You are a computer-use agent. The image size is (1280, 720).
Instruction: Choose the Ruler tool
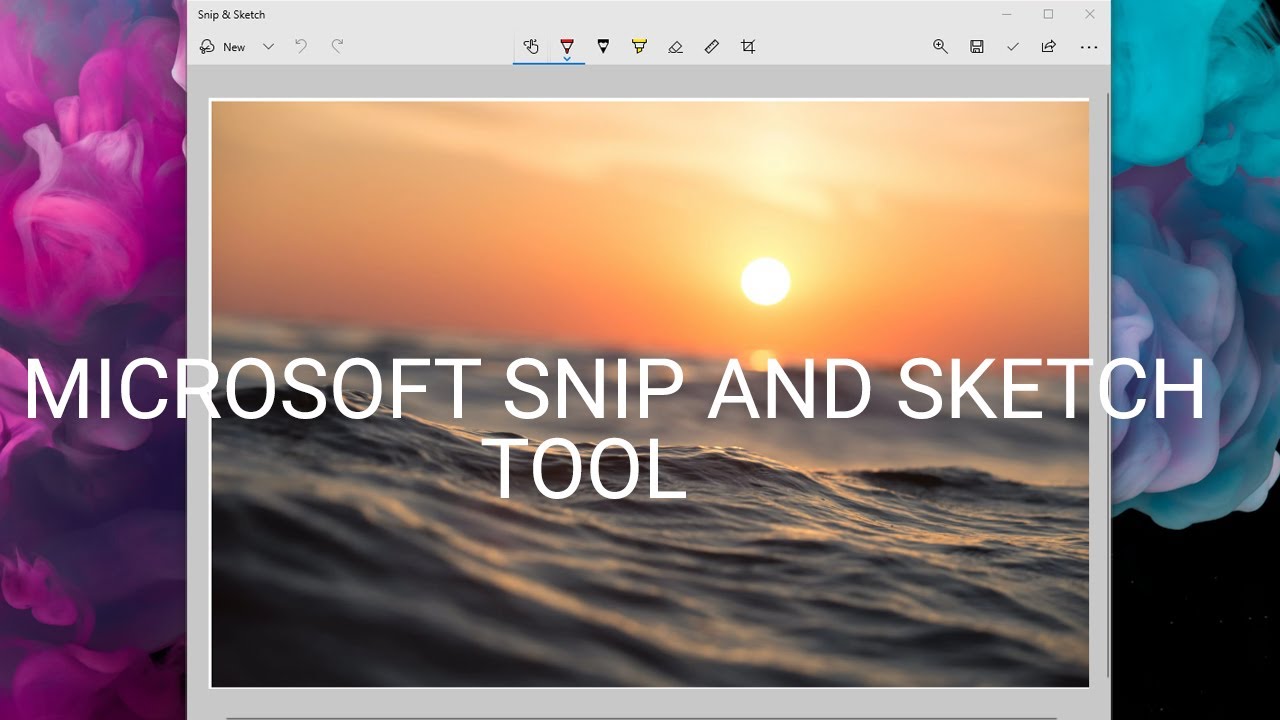tap(711, 46)
